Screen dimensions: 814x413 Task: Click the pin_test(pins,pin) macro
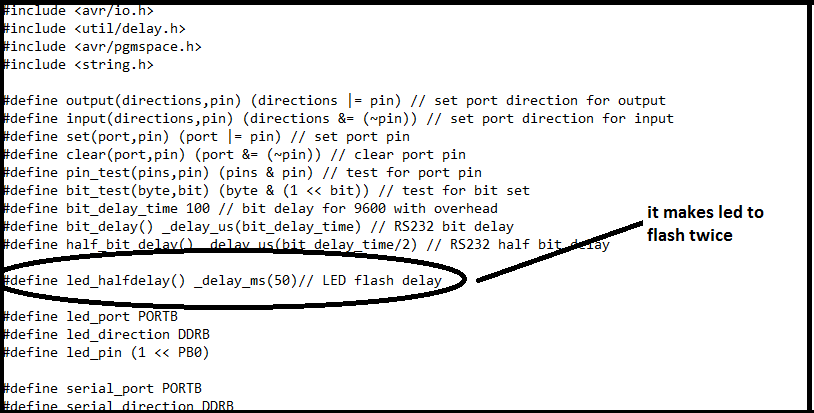pyautogui.click(x=243, y=173)
